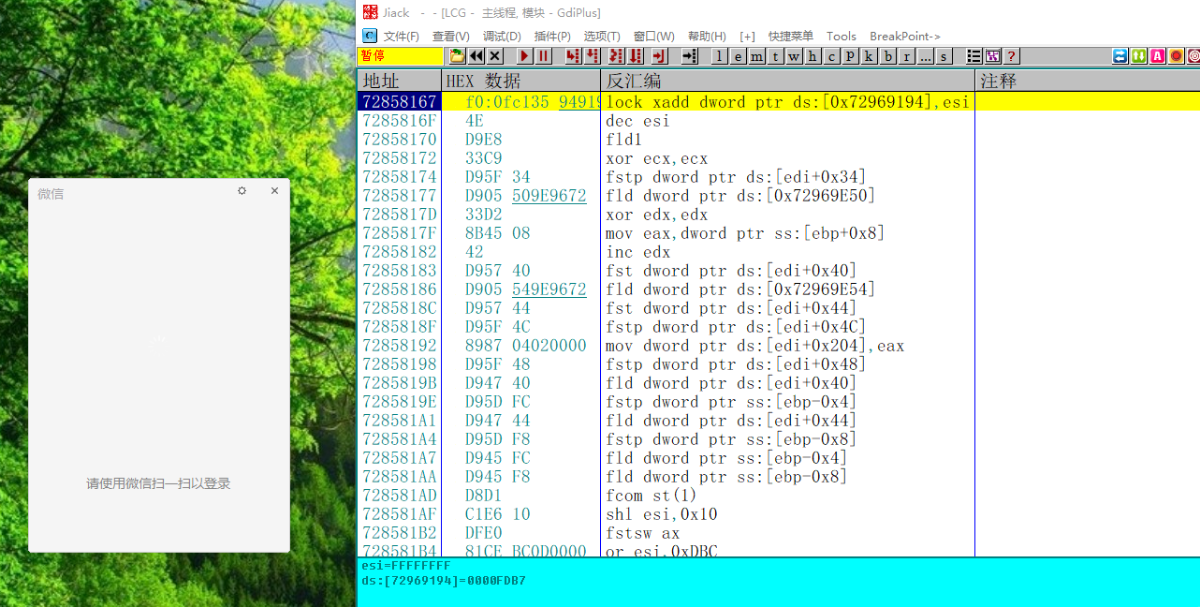Restart the program with the rewind icon
This screenshot has height=607, width=1200.
pos(476,56)
